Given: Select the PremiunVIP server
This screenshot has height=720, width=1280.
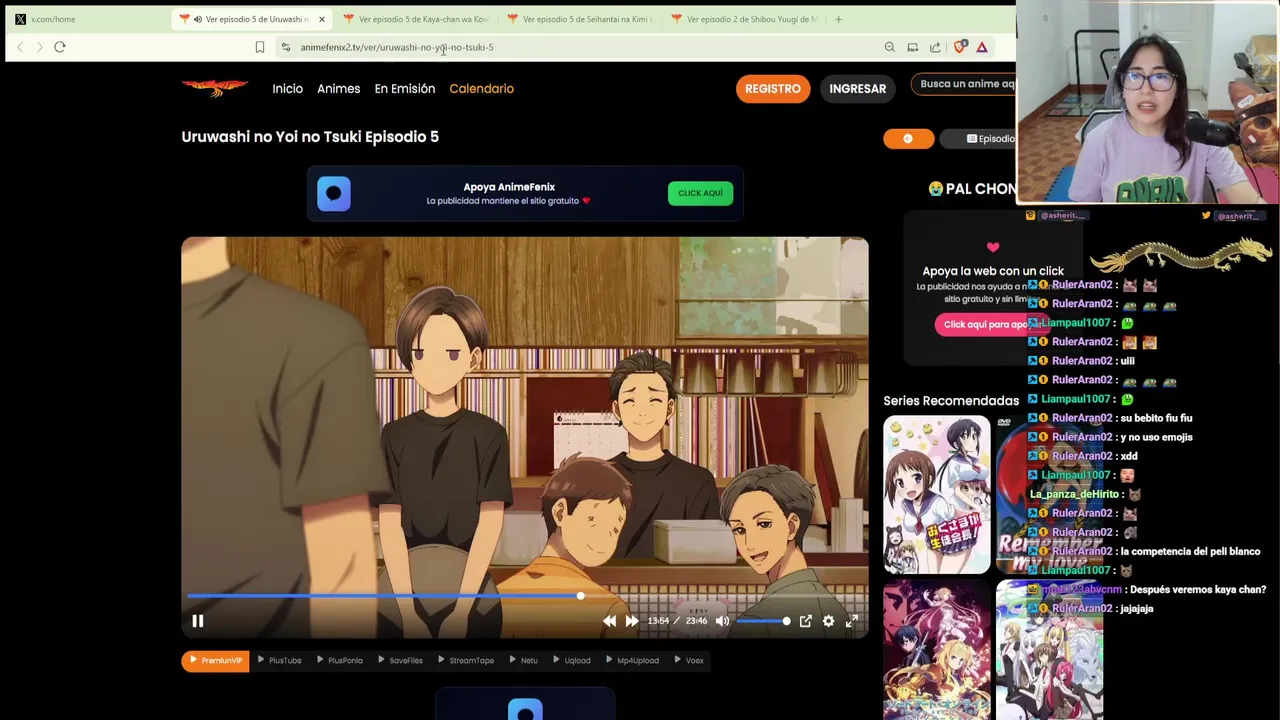Looking at the screenshot, I should click(215, 660).
